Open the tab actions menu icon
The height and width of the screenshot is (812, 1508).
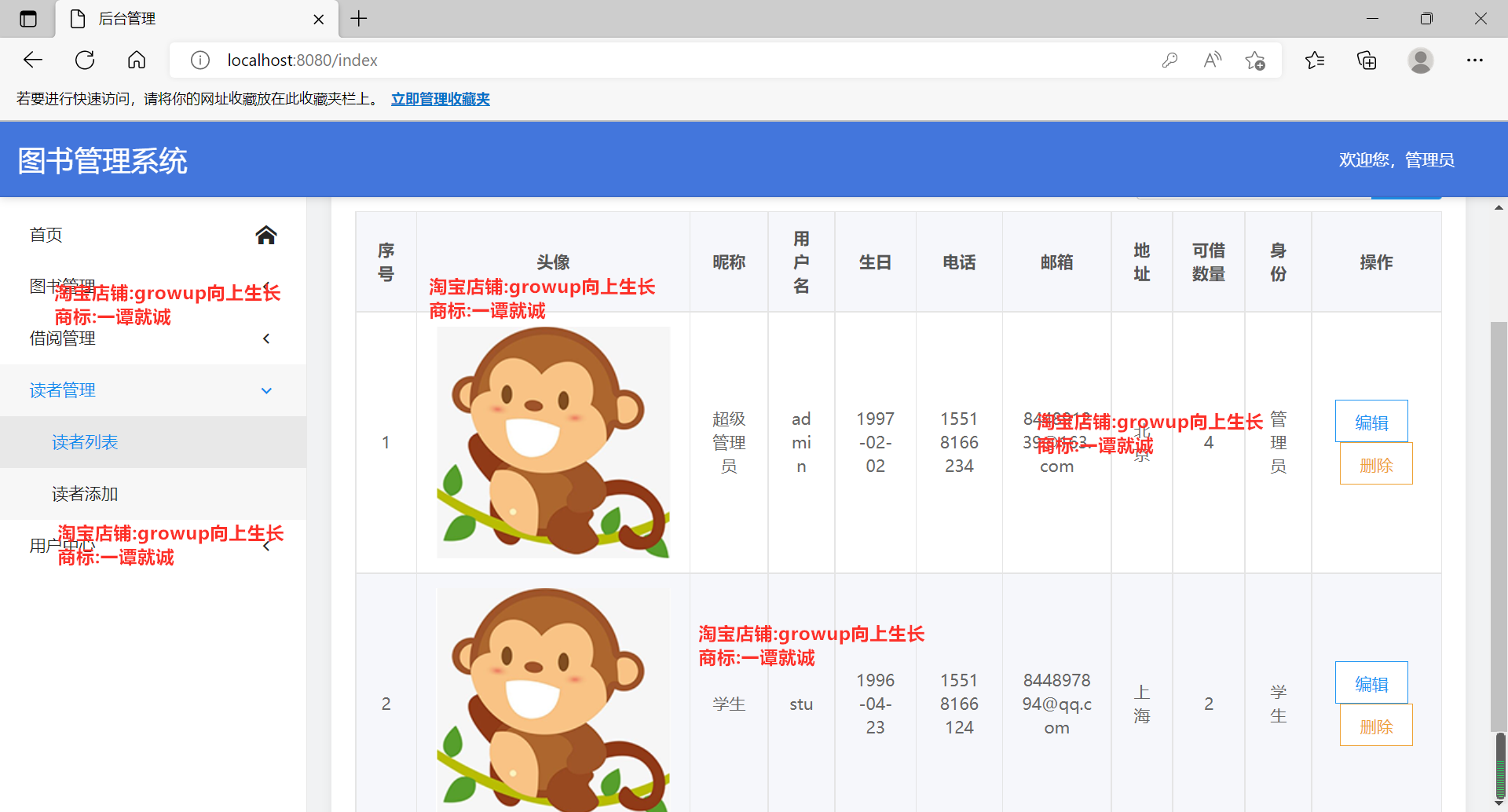28,19
